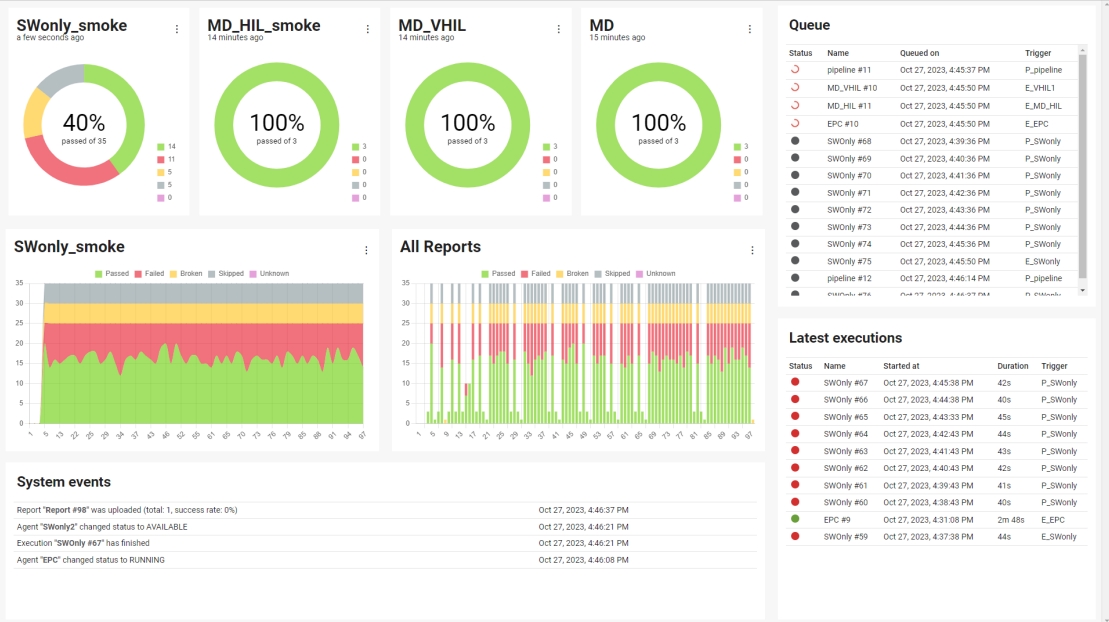1109x622 pixels.
Task: Click the gray status dot for SWOnly #69
Action: pos(795,158)
